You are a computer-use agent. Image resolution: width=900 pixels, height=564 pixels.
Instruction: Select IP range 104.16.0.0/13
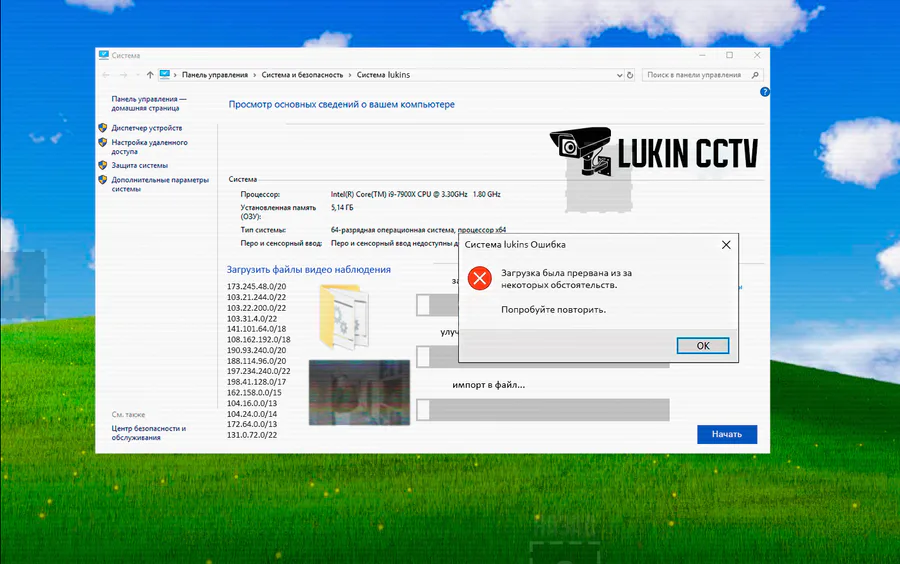pos(252,403)
